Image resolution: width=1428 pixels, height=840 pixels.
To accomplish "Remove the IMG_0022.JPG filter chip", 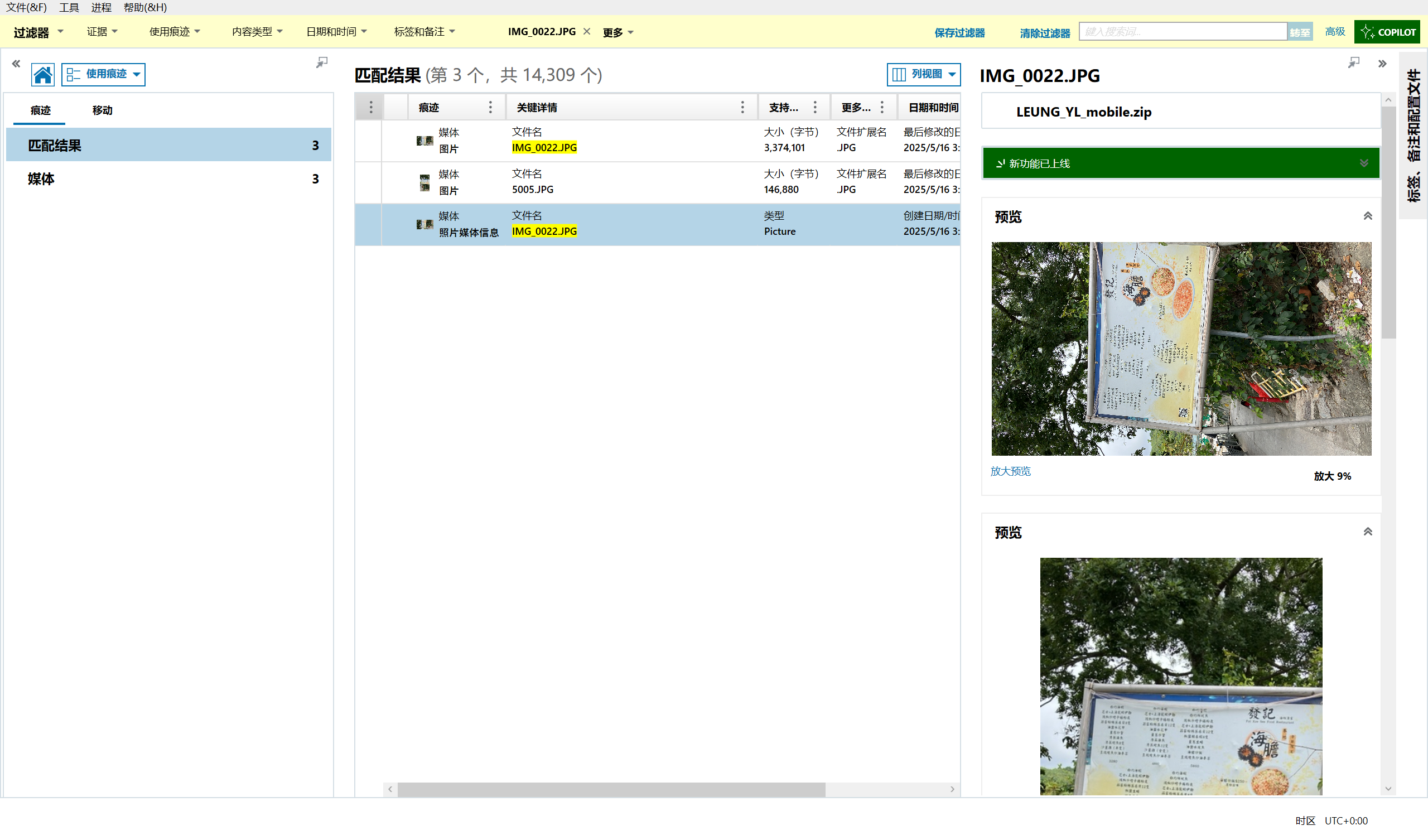I will (x=587, y=32).
